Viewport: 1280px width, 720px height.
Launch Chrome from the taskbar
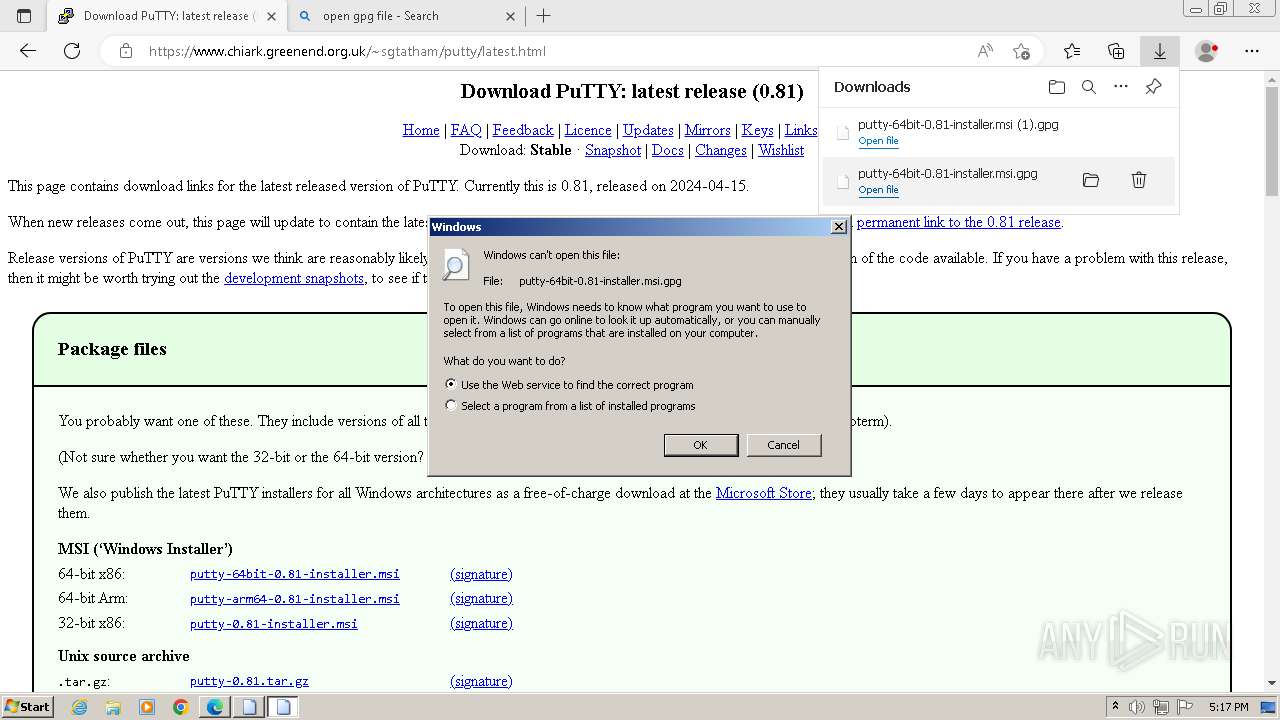click(x=180, y=707)
